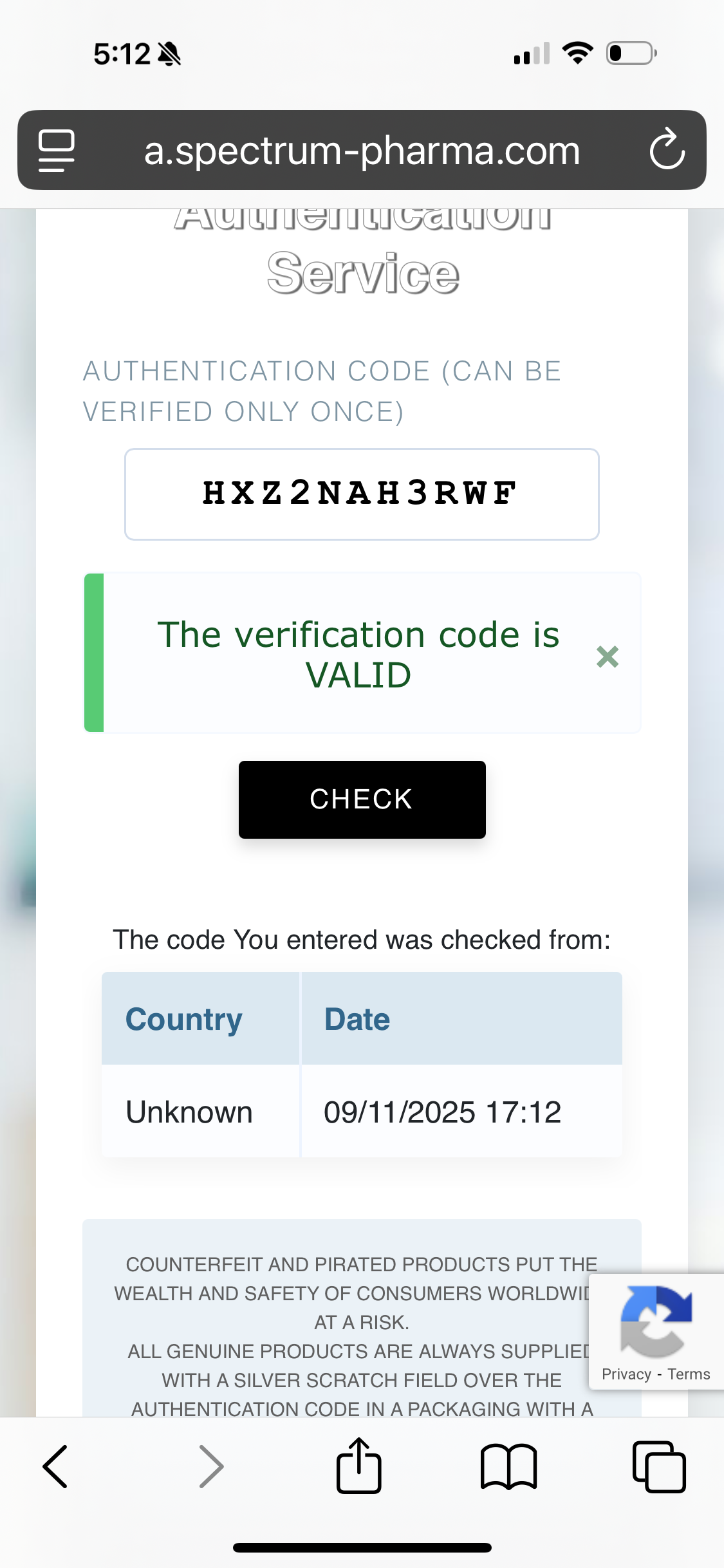Tap the a.spectrum-pharma.com address bar
This screenshot has width=724, height=1568.
point(362,151)
